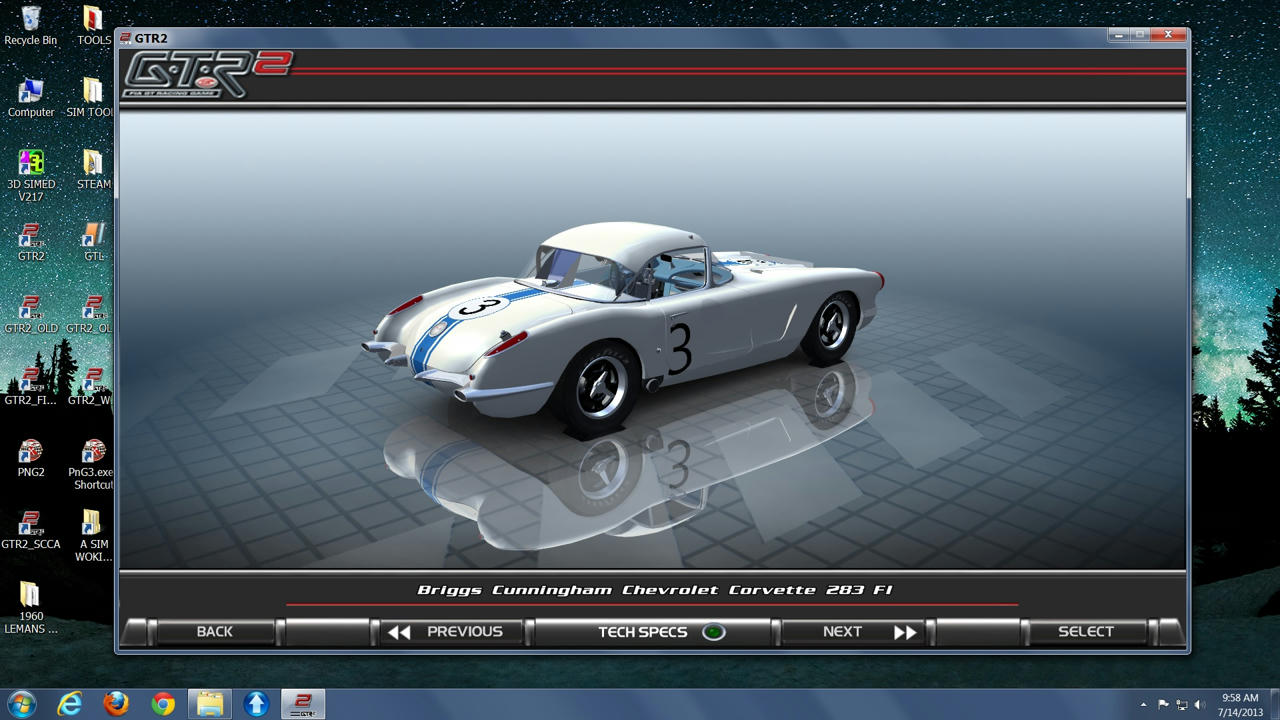Open the PnG3.exe Shortcut icon
Image resolution: width=1280 pixels, height=720 pixels.
(x=92, y=464)
